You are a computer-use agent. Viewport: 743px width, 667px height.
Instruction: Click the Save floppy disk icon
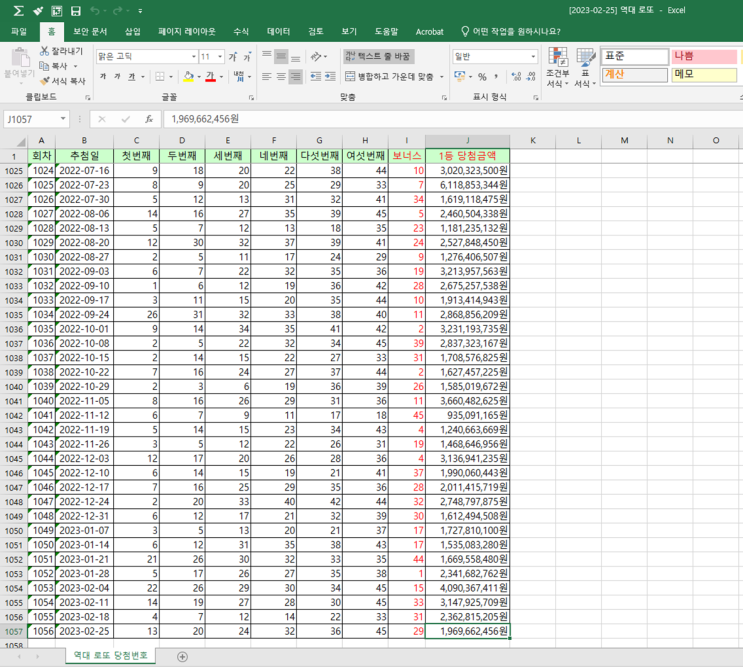[x=76, y=10]
